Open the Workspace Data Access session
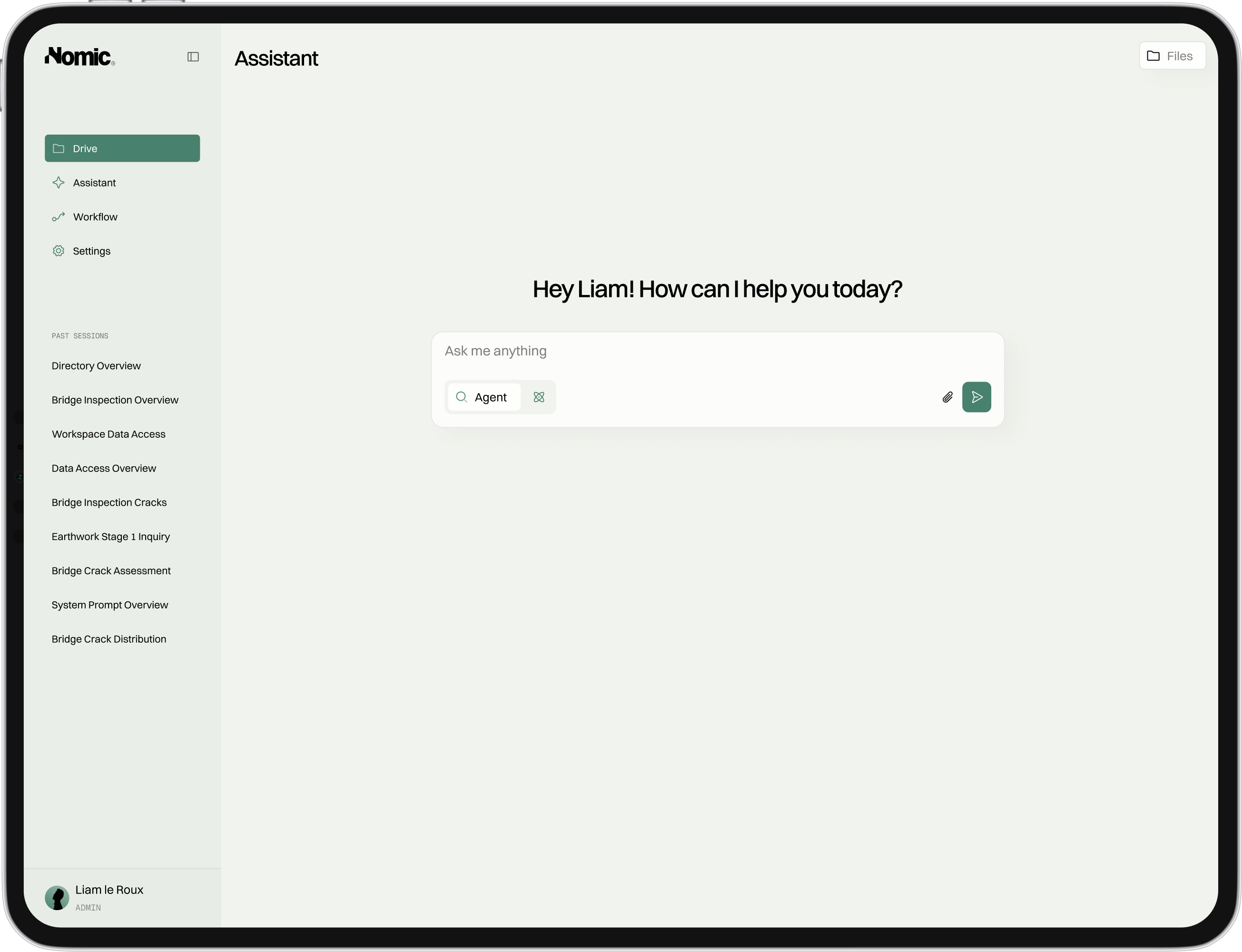The image size is (1242, 952). [x=108, y=434]
